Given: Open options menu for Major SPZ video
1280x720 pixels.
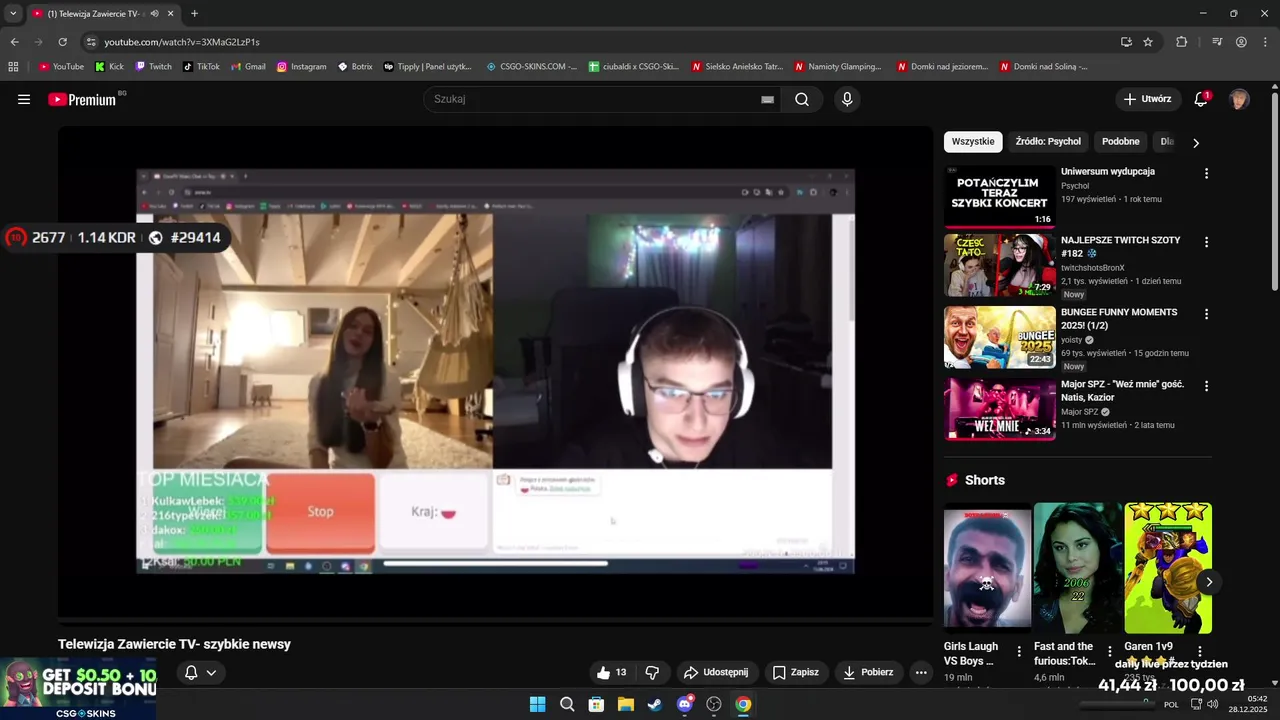Looking at the screenshot, I should point(1206,386).
